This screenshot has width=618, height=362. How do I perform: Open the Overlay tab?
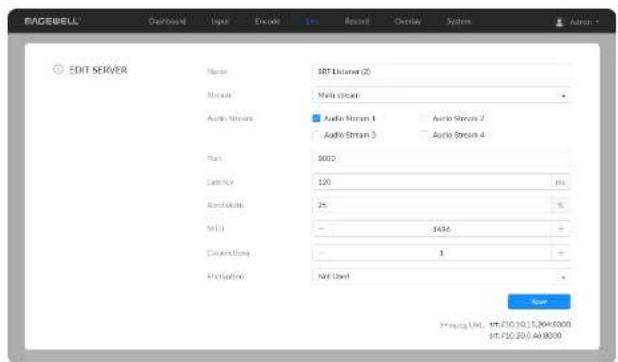click(408, 21)
